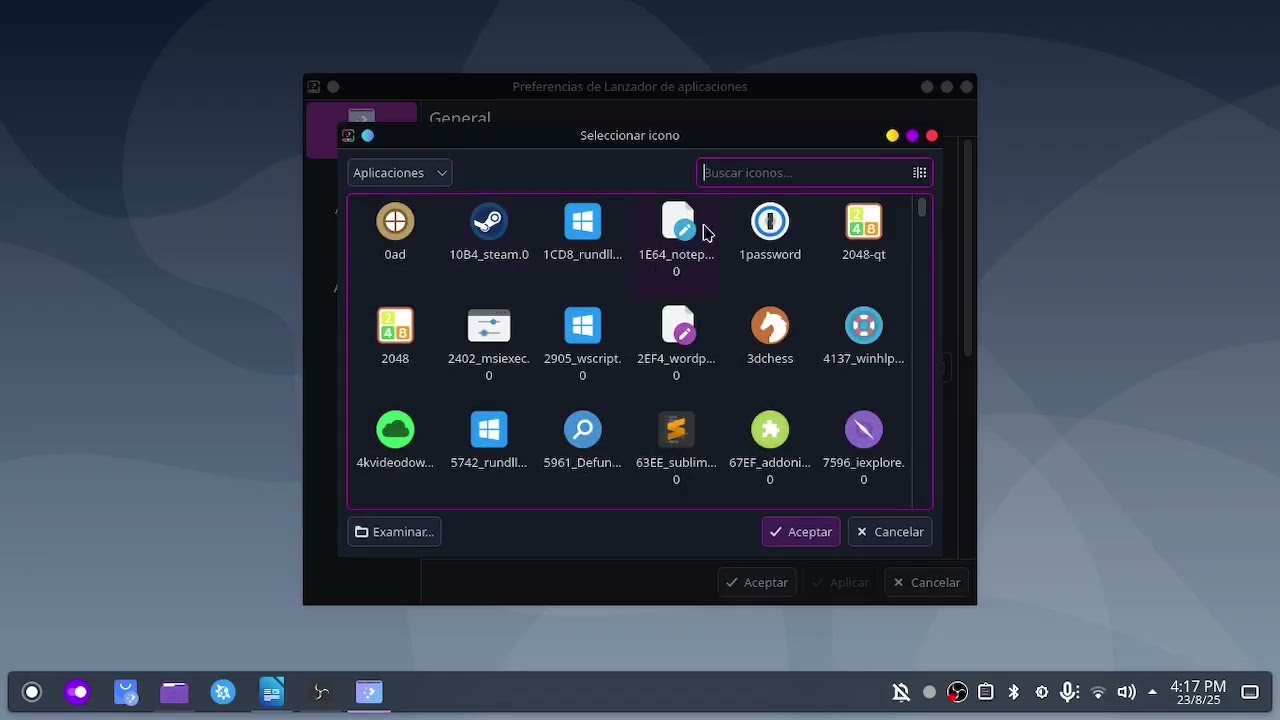The width and height of the screenshot is (1280, 720).
Task: Click the microphone tray icon
Action: tap(1069, 692)
